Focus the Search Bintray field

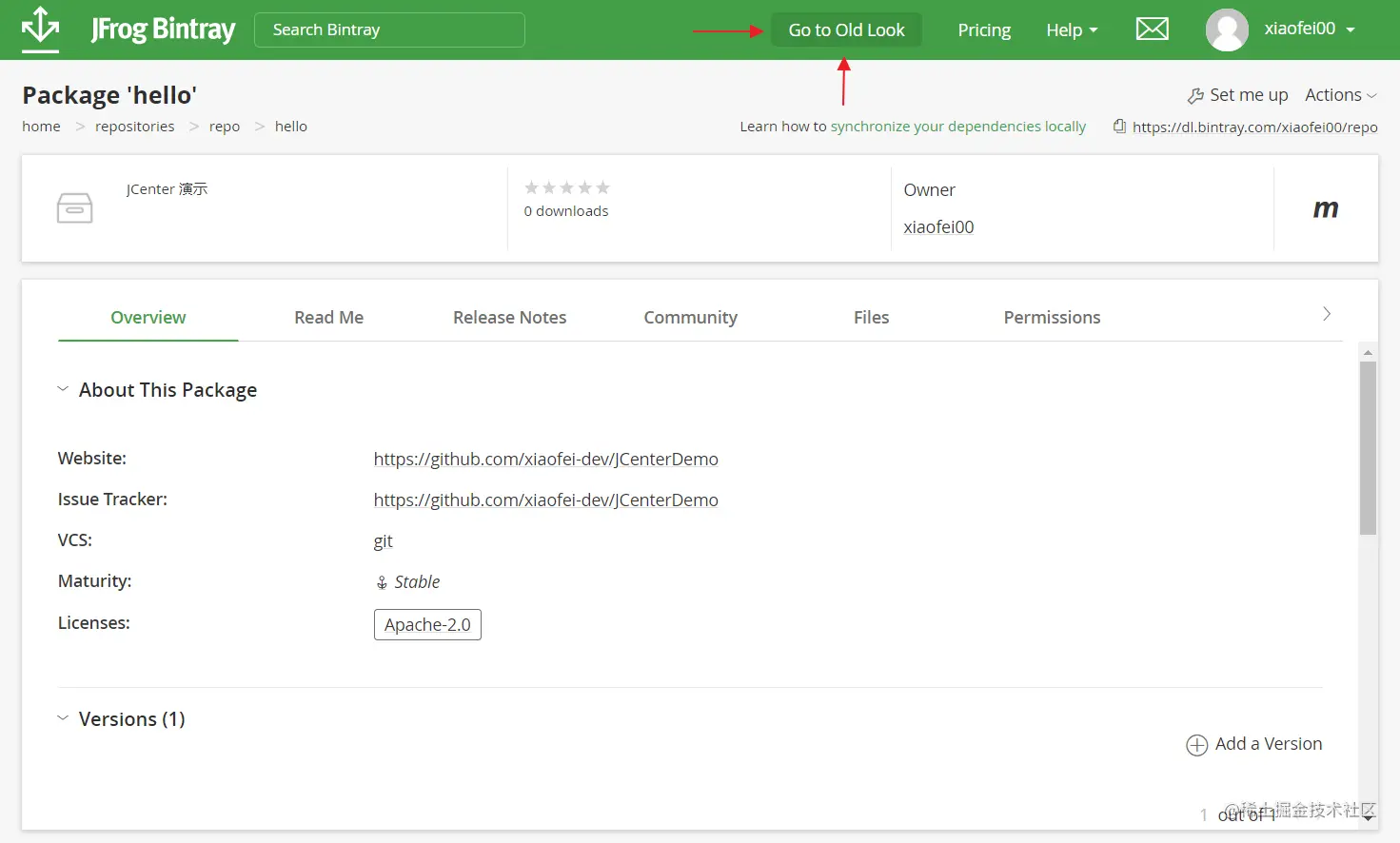(389, 29)
